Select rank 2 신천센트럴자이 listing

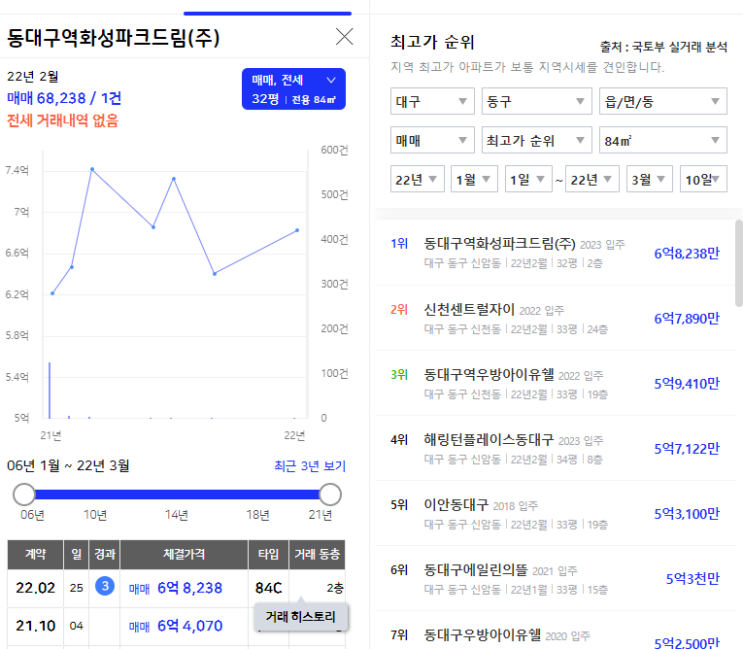coord(554,318)
